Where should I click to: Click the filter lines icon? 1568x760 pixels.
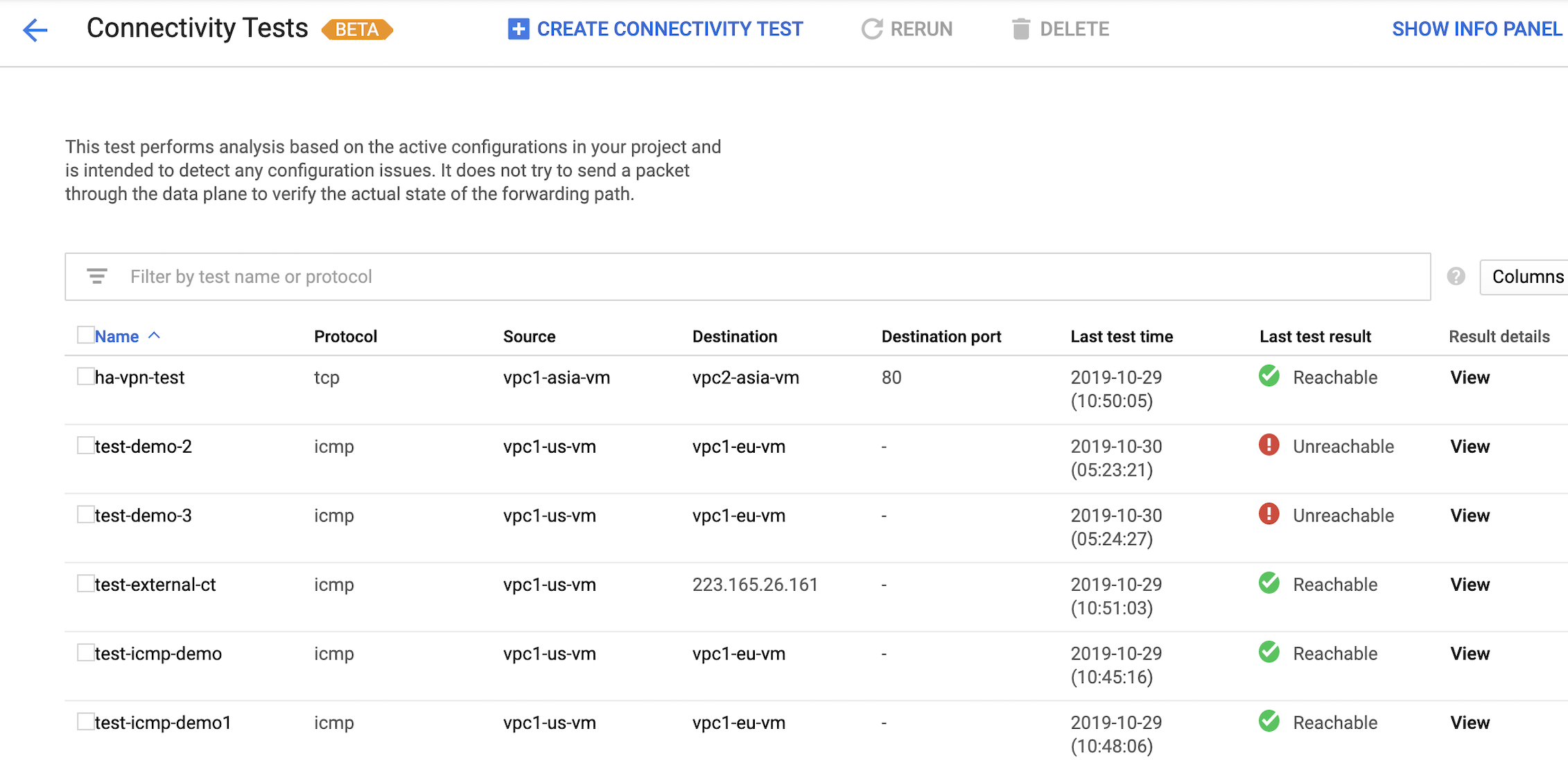point(97,276)
